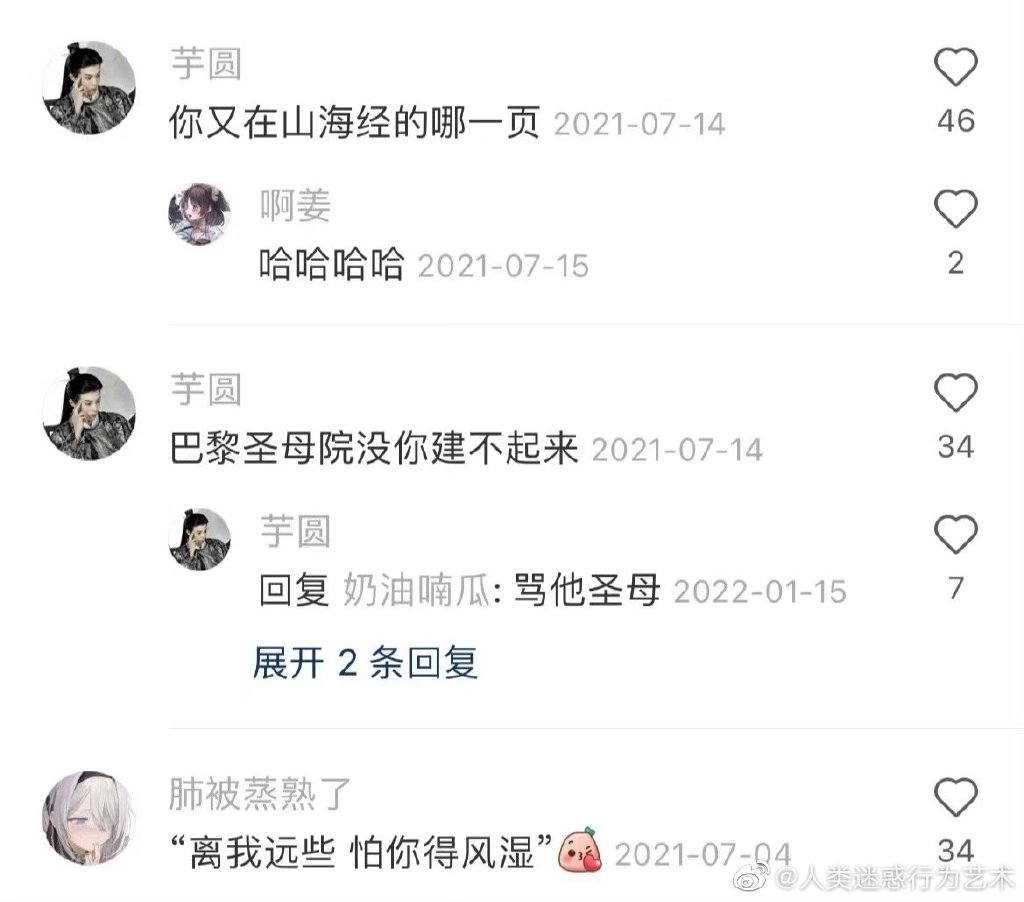Screen dimensions: 1024x902
Task: Open 啊姜's profile avatar
Action: pos(199,214)
